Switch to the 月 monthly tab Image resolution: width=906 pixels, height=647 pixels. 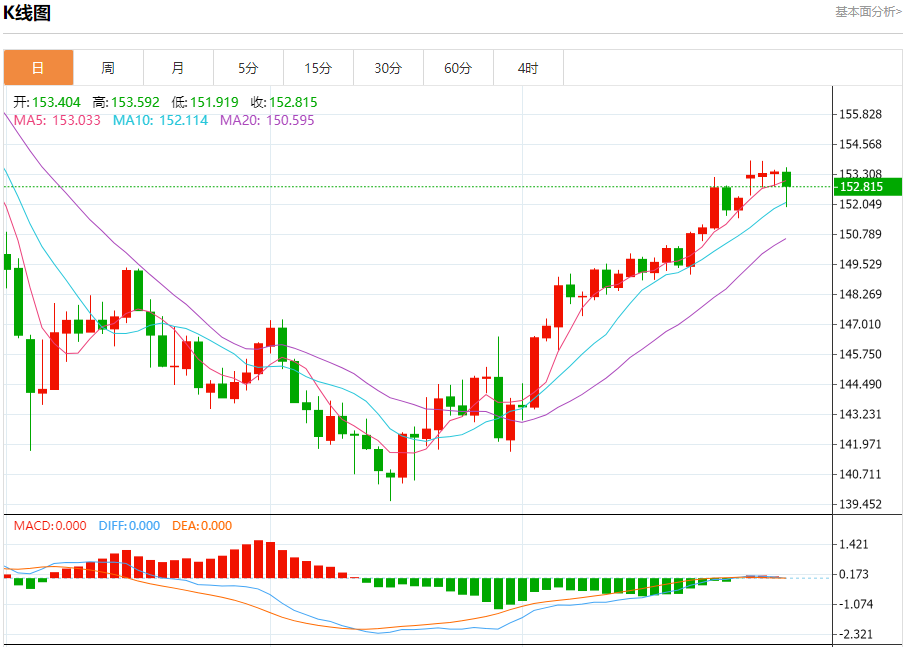click(178, 68)
